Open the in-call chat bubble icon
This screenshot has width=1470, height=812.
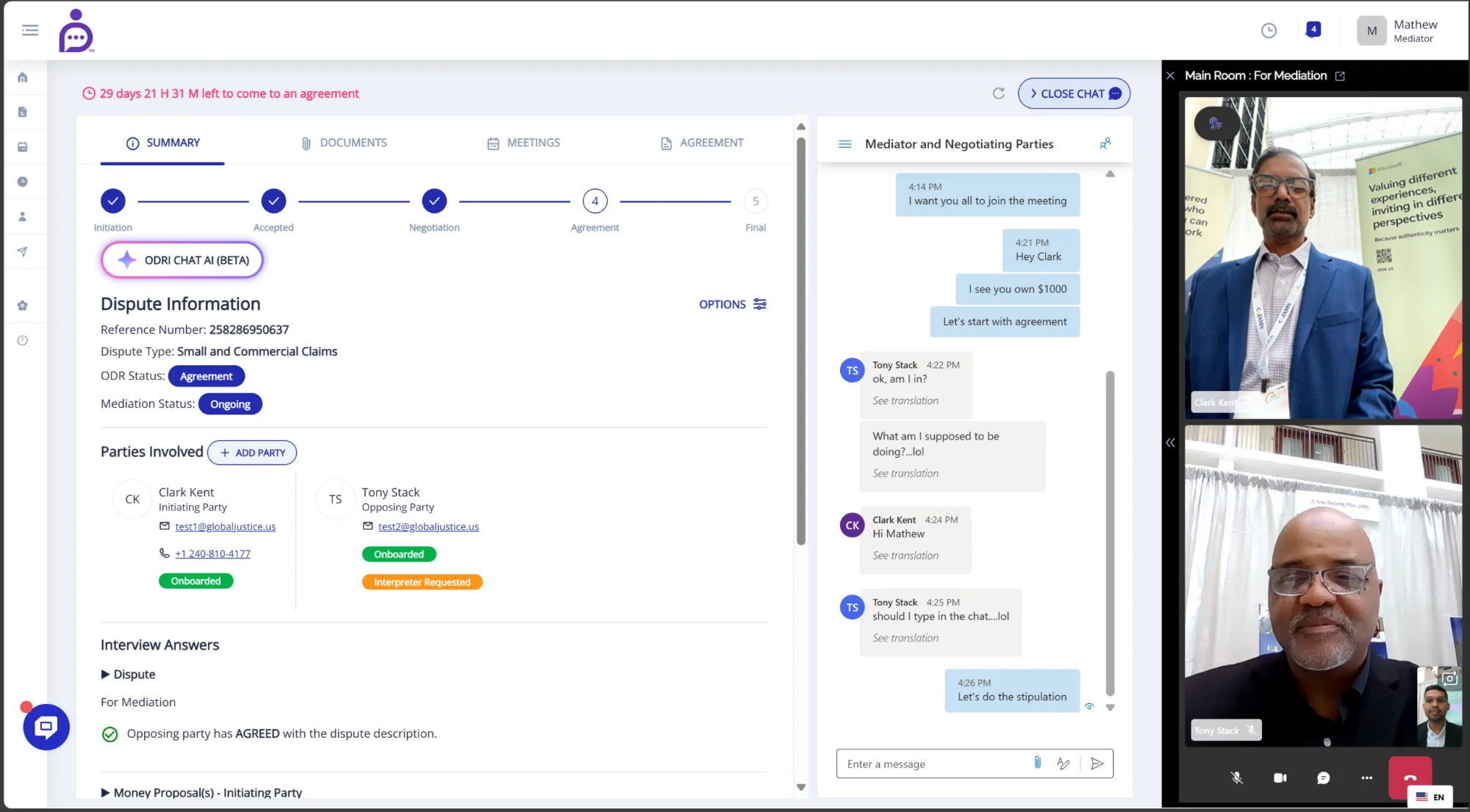1324,777
